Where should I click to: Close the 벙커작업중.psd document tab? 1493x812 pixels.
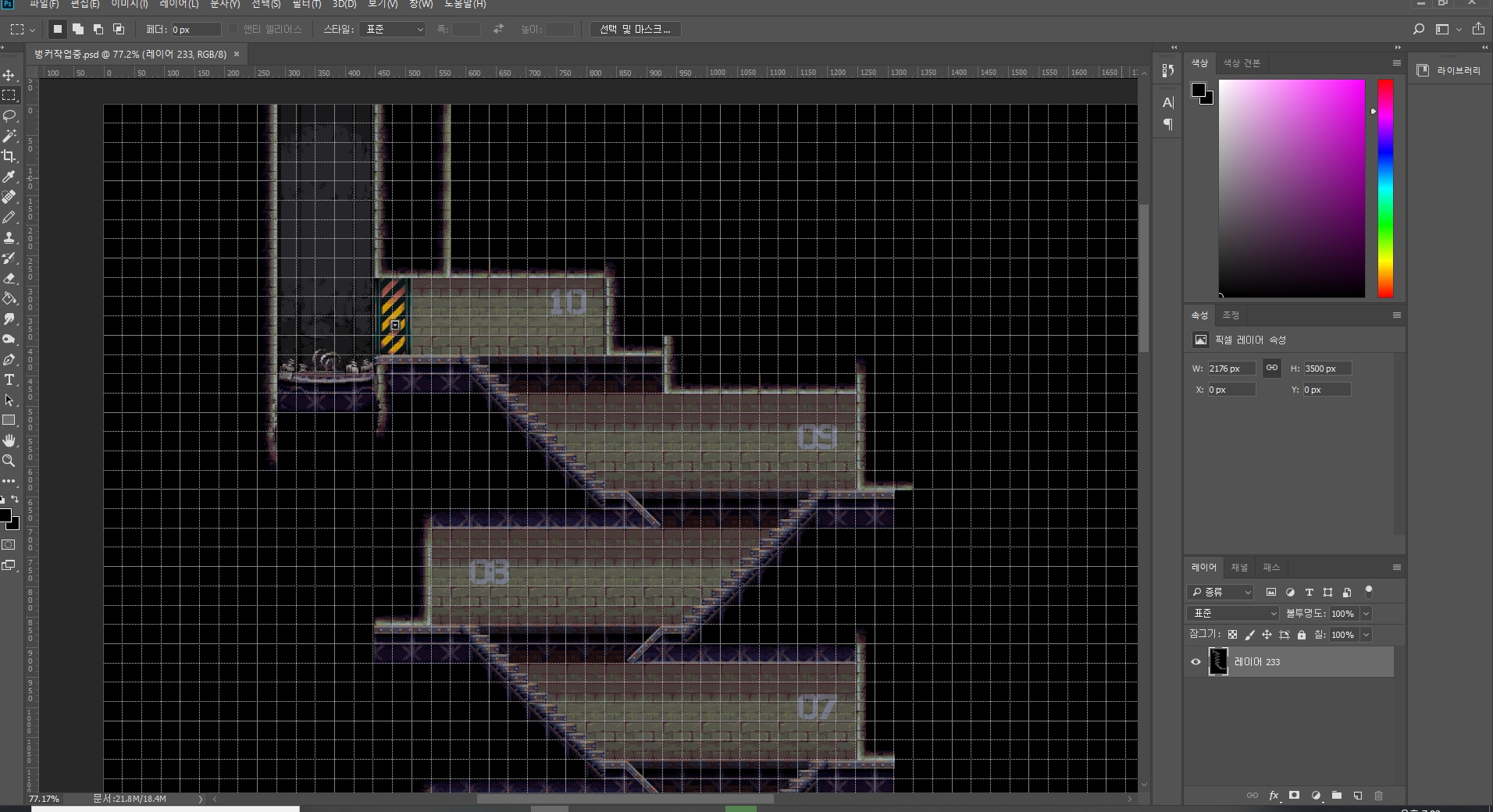click(x=237, y=54)
